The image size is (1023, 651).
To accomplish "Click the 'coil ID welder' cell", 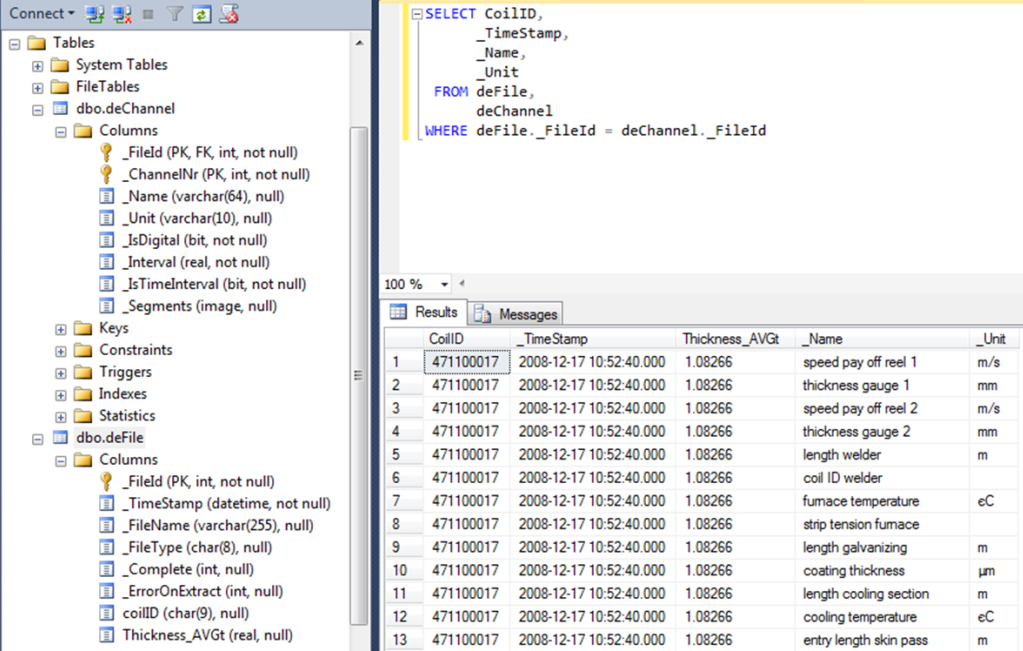I will [882, 478].
